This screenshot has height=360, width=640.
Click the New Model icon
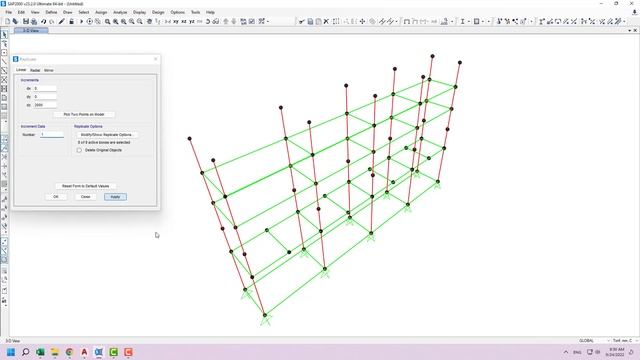tap(7, 21)
